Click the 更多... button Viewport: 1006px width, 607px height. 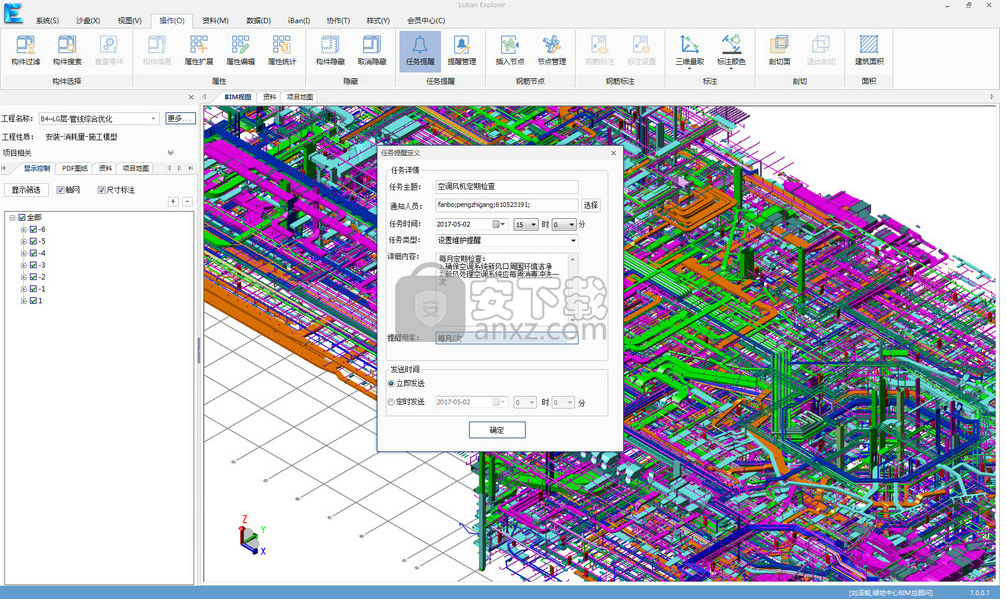click(x=180, y=119)
